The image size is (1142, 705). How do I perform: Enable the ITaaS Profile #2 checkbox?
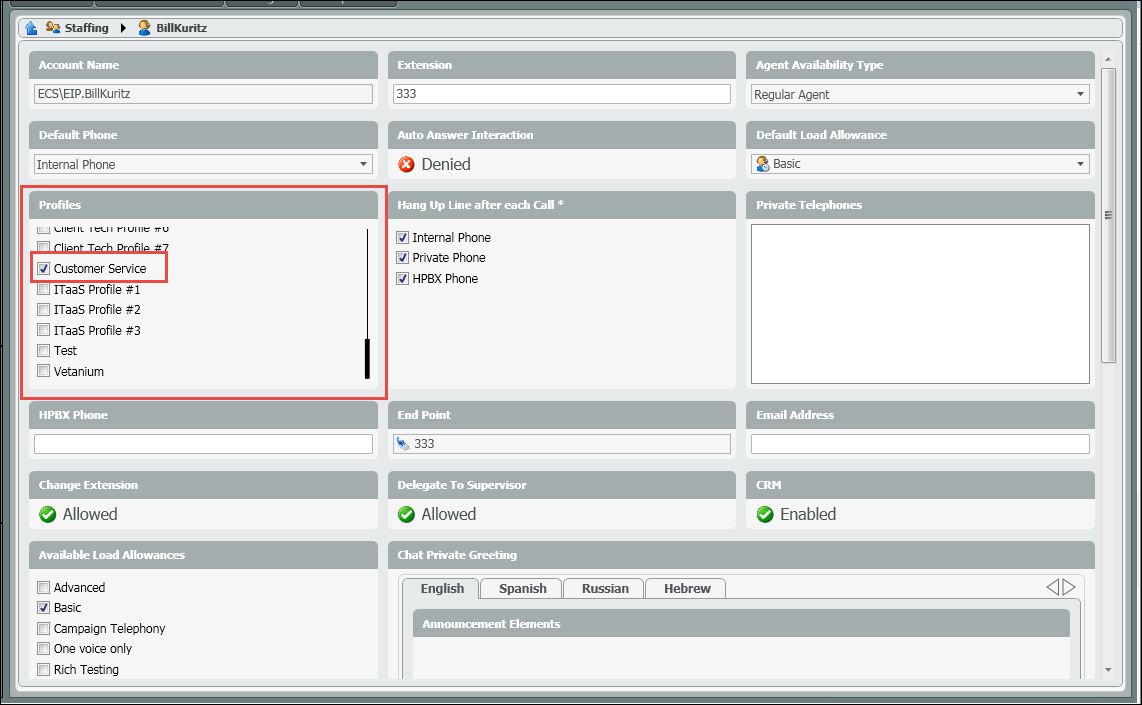(44, 310)
